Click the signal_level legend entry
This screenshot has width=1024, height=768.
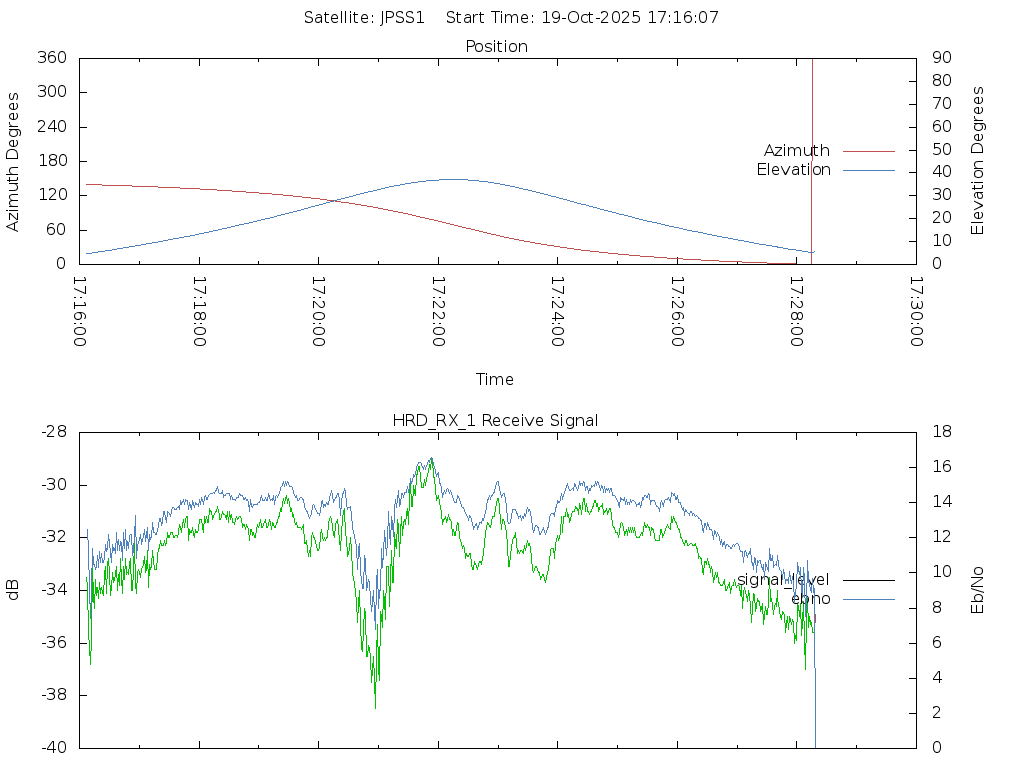pos(783,579)
